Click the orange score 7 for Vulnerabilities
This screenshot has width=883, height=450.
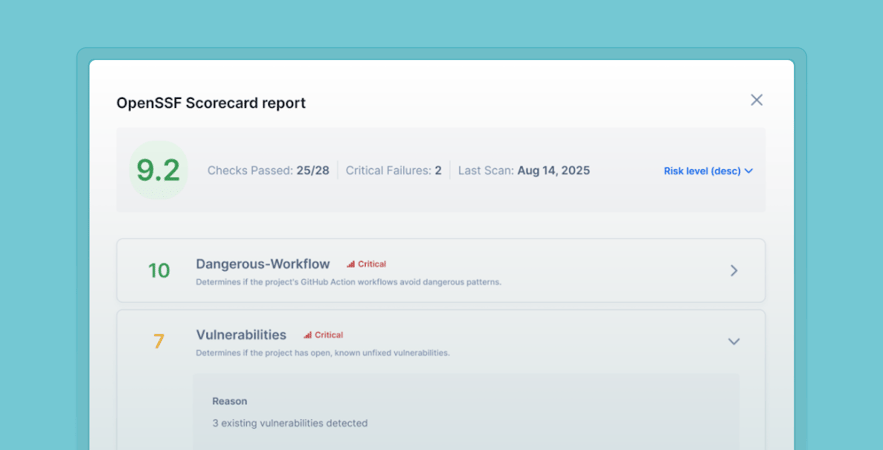[x=158, y=342]
